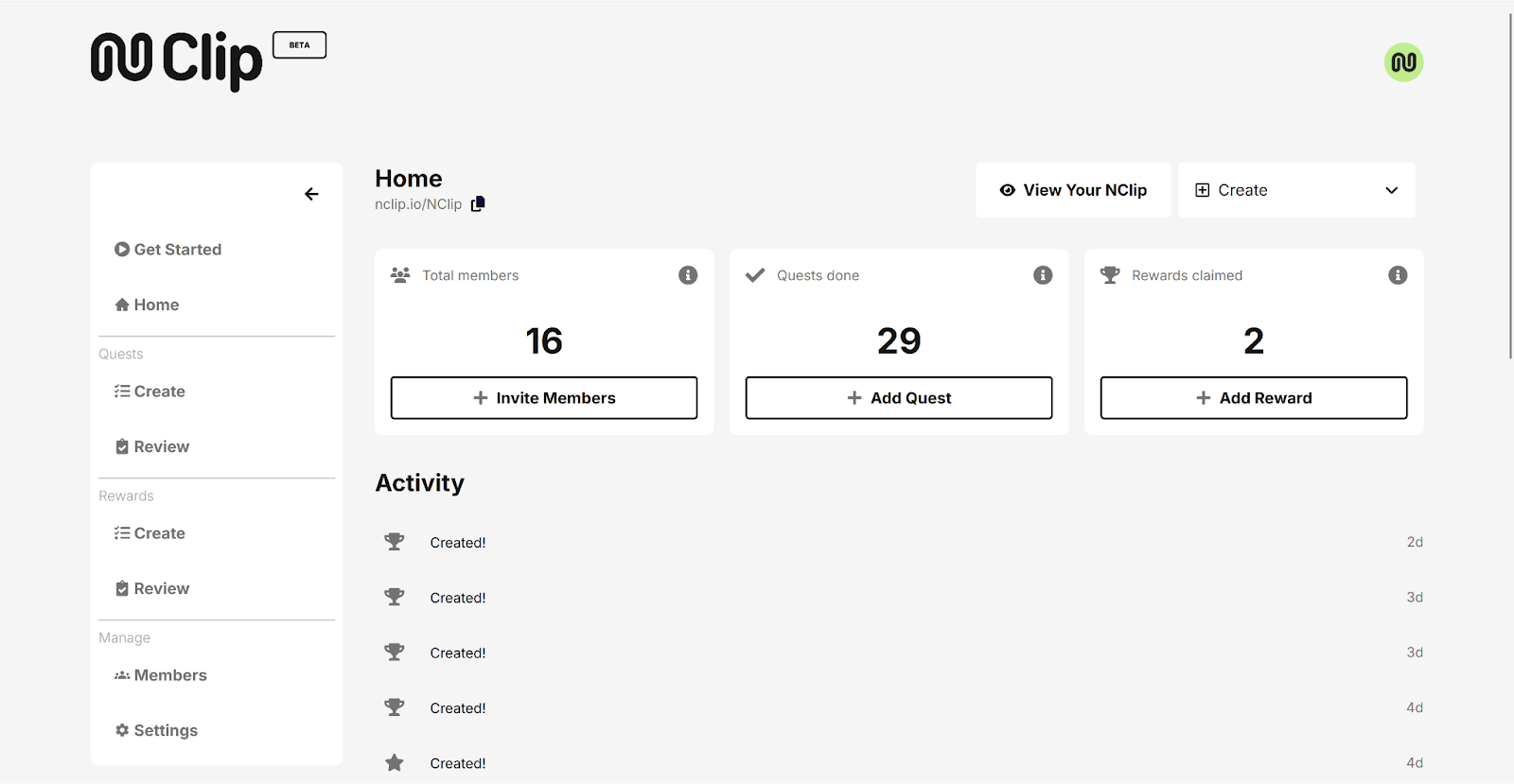Show info for Rewards claimed card
The image size is (1514, 784).
[1398, 275]
